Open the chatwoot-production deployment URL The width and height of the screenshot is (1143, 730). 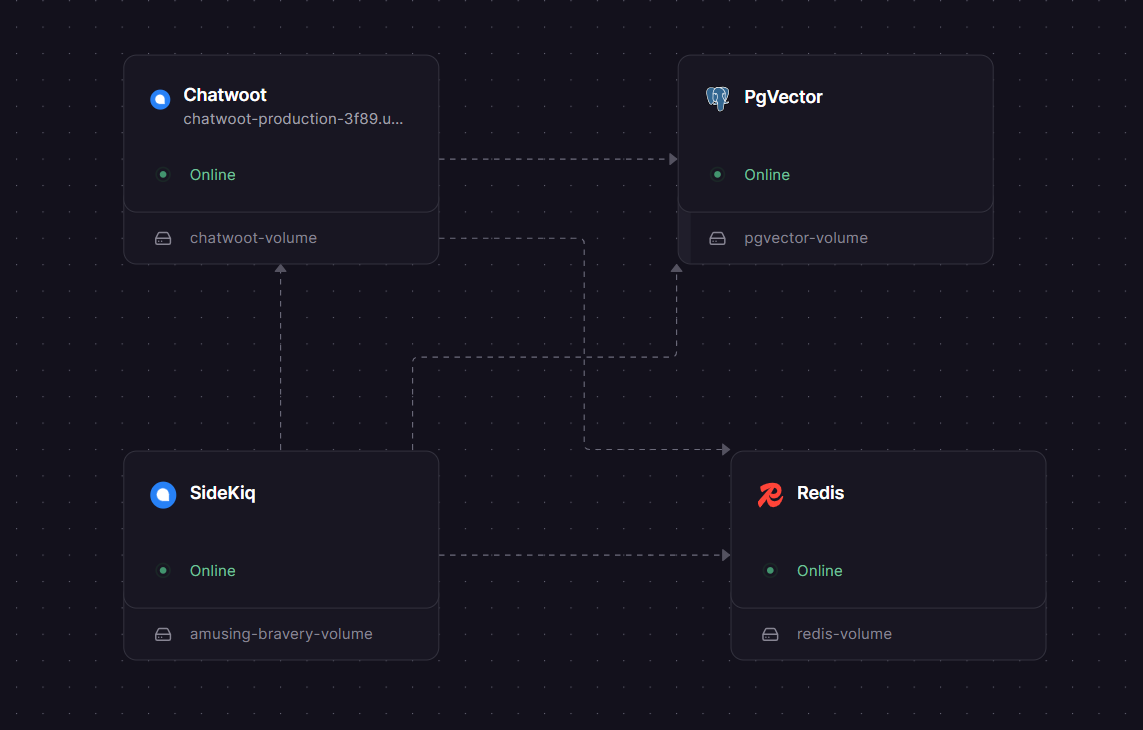pyautogui.click(x=293, y=118)
